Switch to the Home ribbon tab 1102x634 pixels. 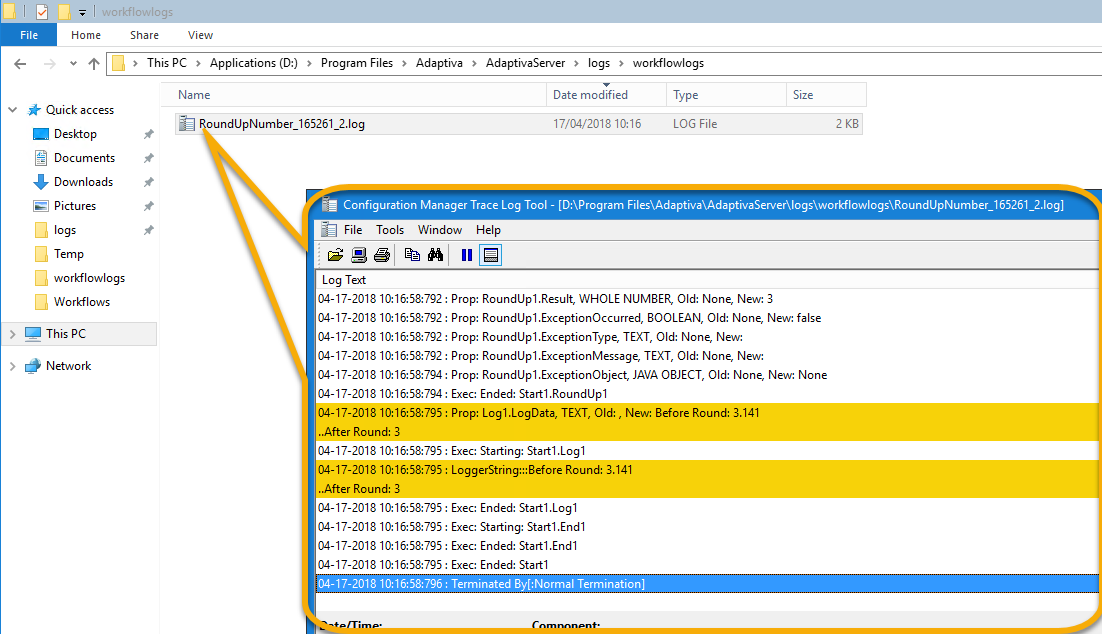[x=86, y=35]
